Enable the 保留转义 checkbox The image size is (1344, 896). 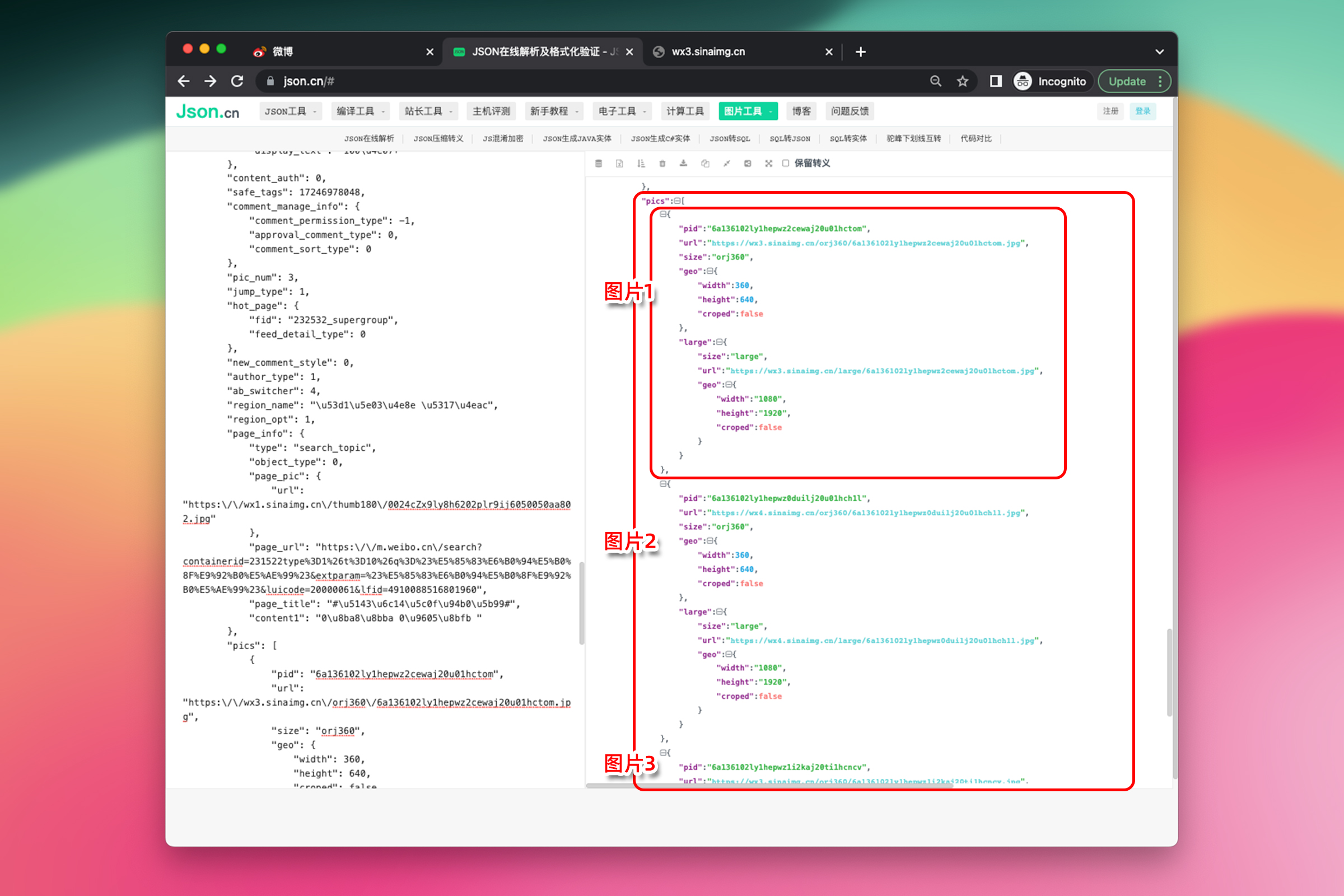coord(786,164)
